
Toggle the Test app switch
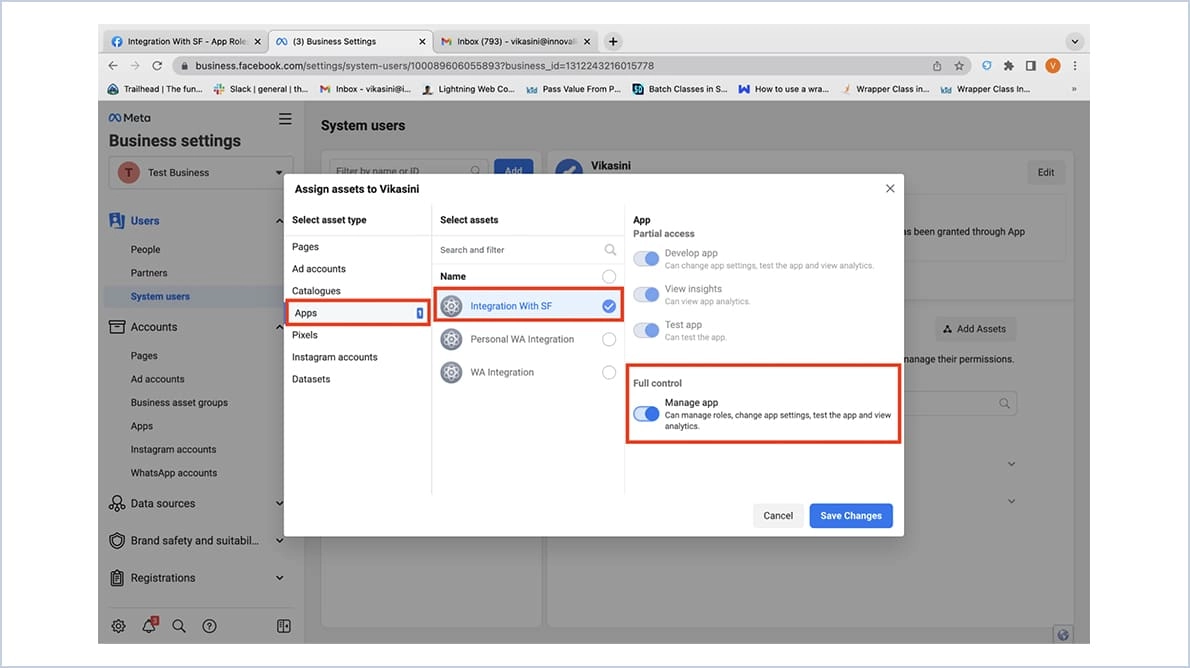647,330
